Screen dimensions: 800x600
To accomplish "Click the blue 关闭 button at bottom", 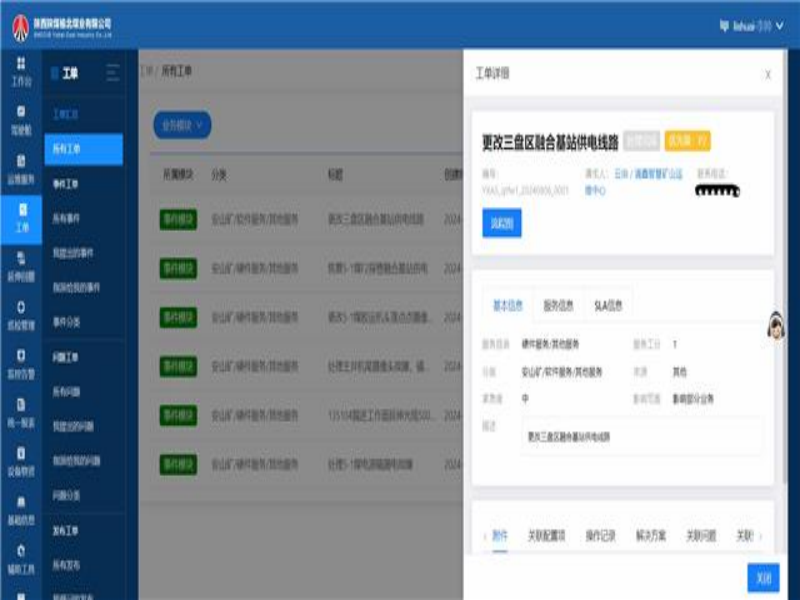I will (x=763, y=578).
